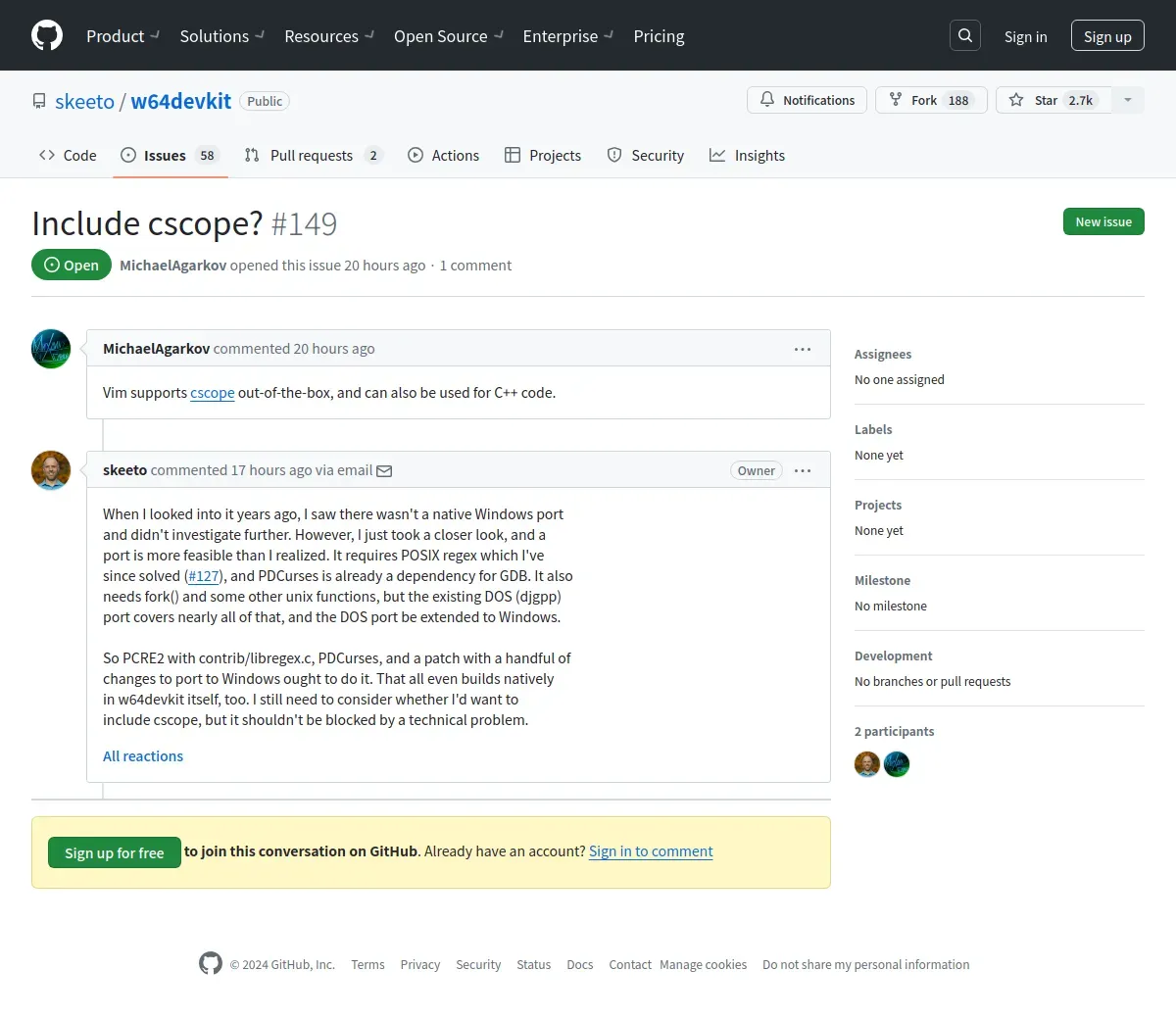Switch to the Security tab

click(646, 155)
